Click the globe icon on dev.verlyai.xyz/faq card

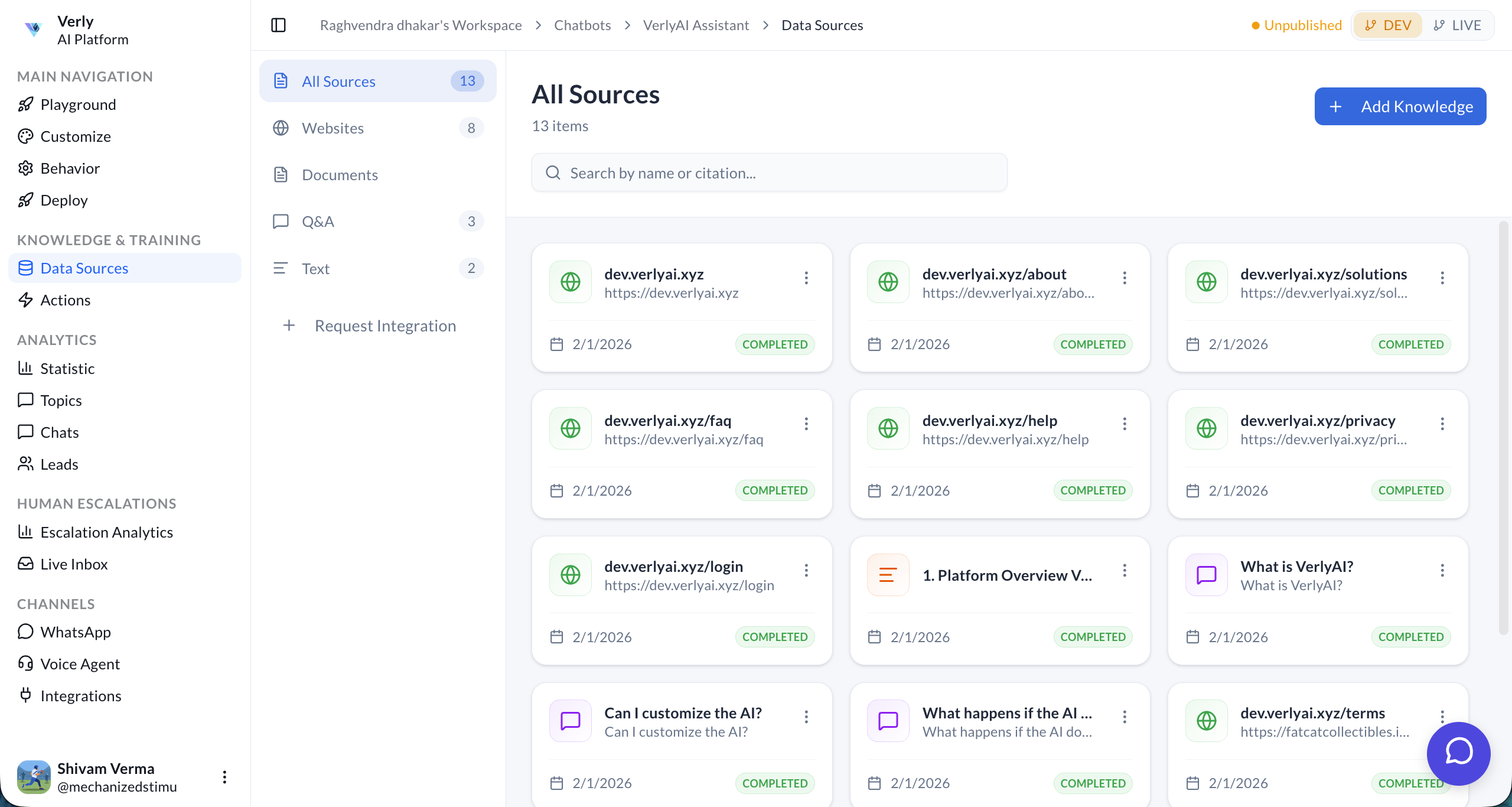click(x=569, y=428)
